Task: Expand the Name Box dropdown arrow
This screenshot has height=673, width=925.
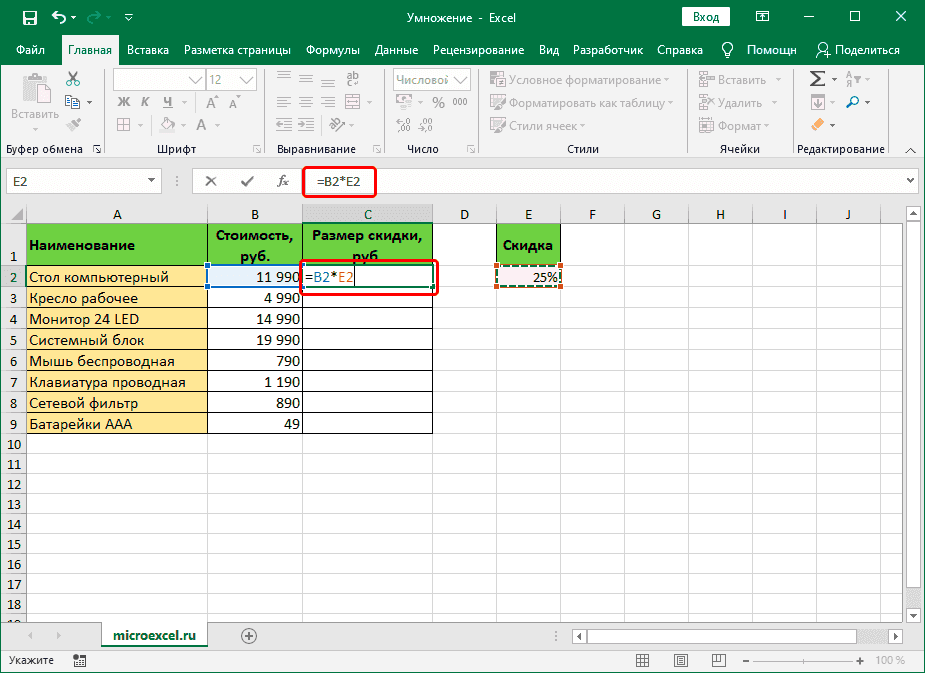Action: [x=150, y=181]
